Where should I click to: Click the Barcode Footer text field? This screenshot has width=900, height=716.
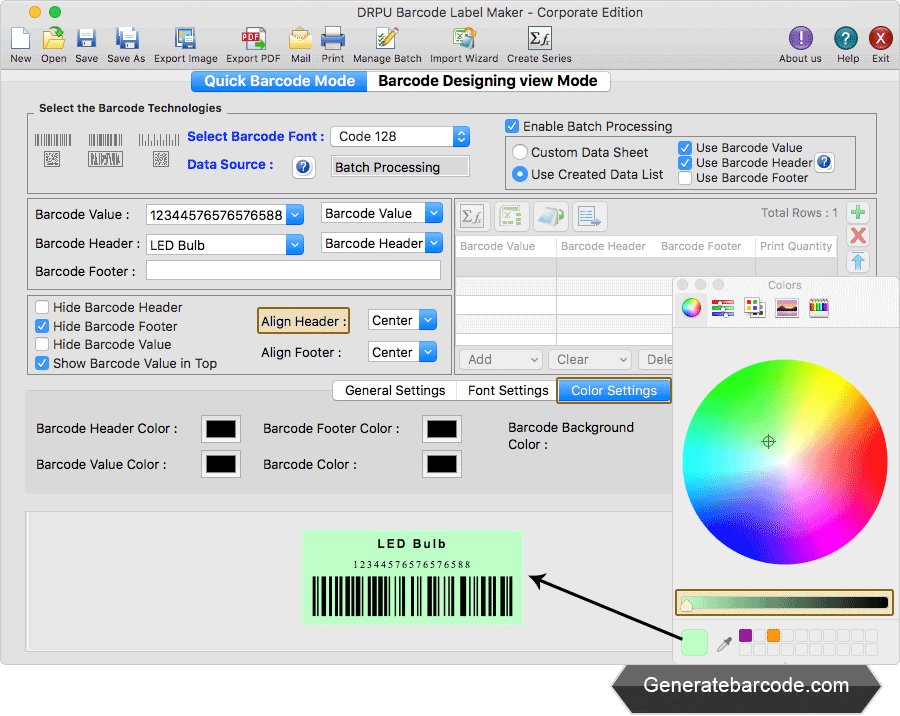pos(293,270)
